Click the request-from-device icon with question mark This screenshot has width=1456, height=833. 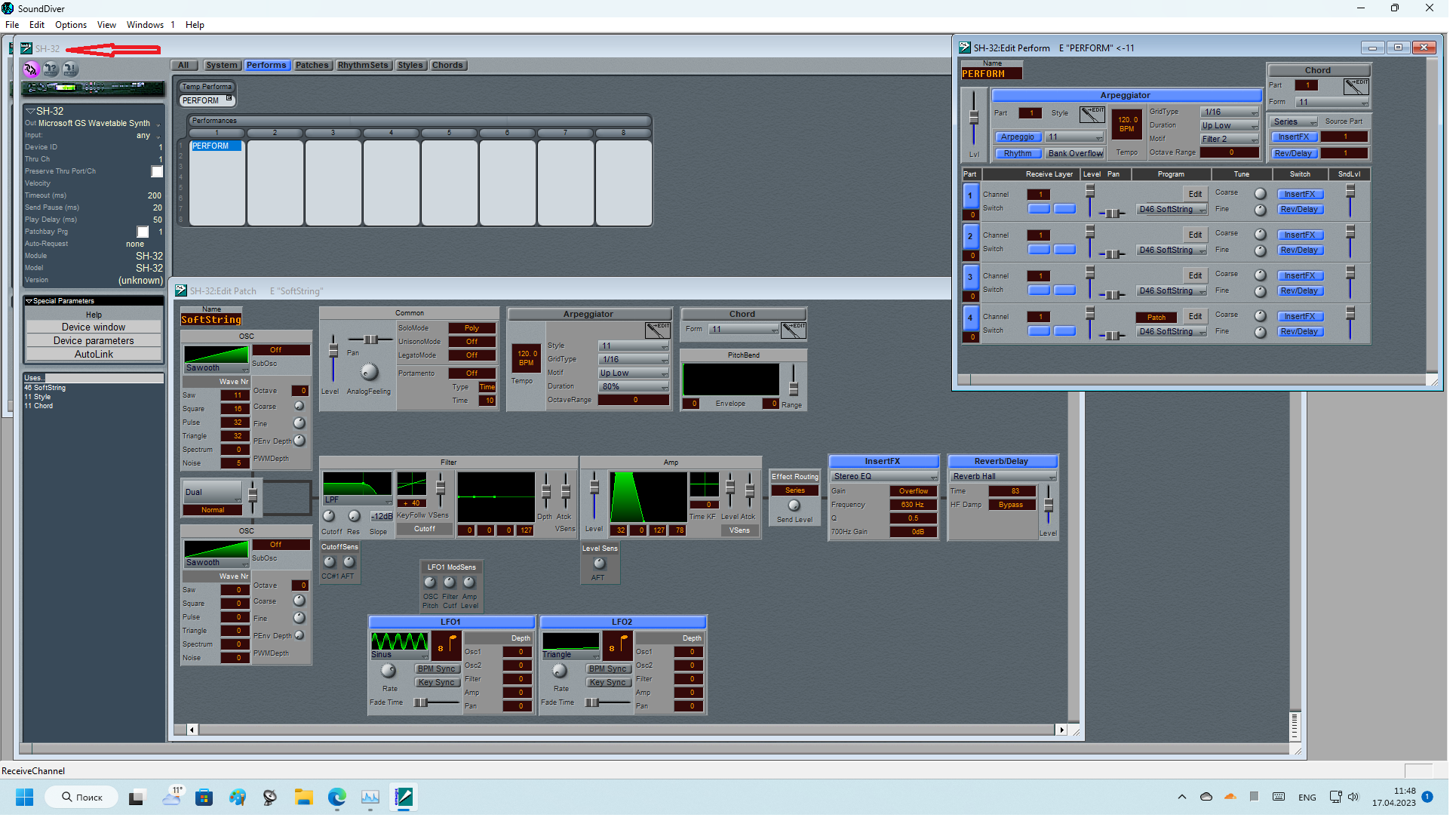[x=51, y=69]
